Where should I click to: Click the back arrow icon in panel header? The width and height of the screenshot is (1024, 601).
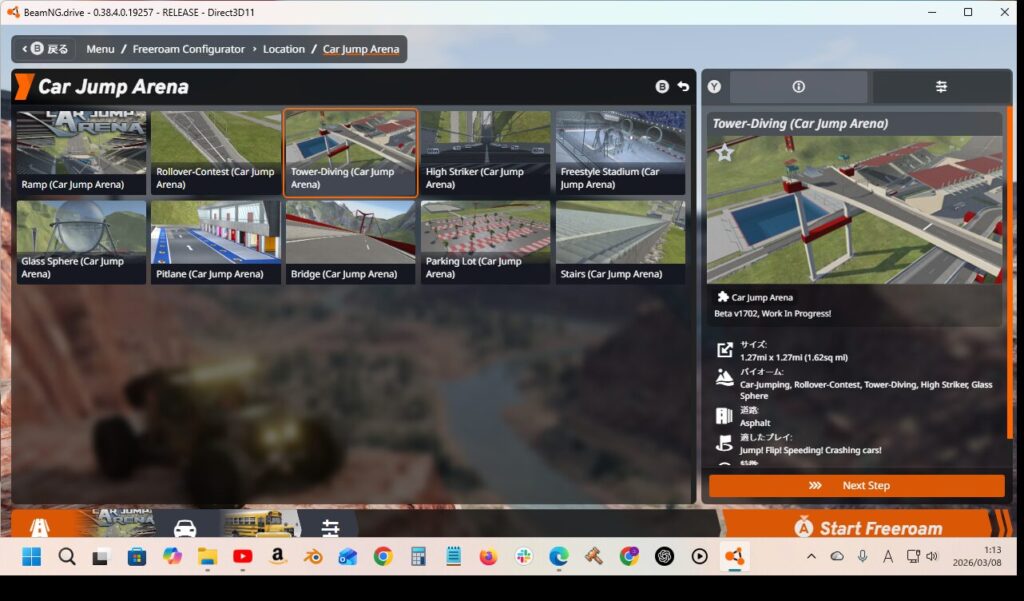click(x=683, y=87)
